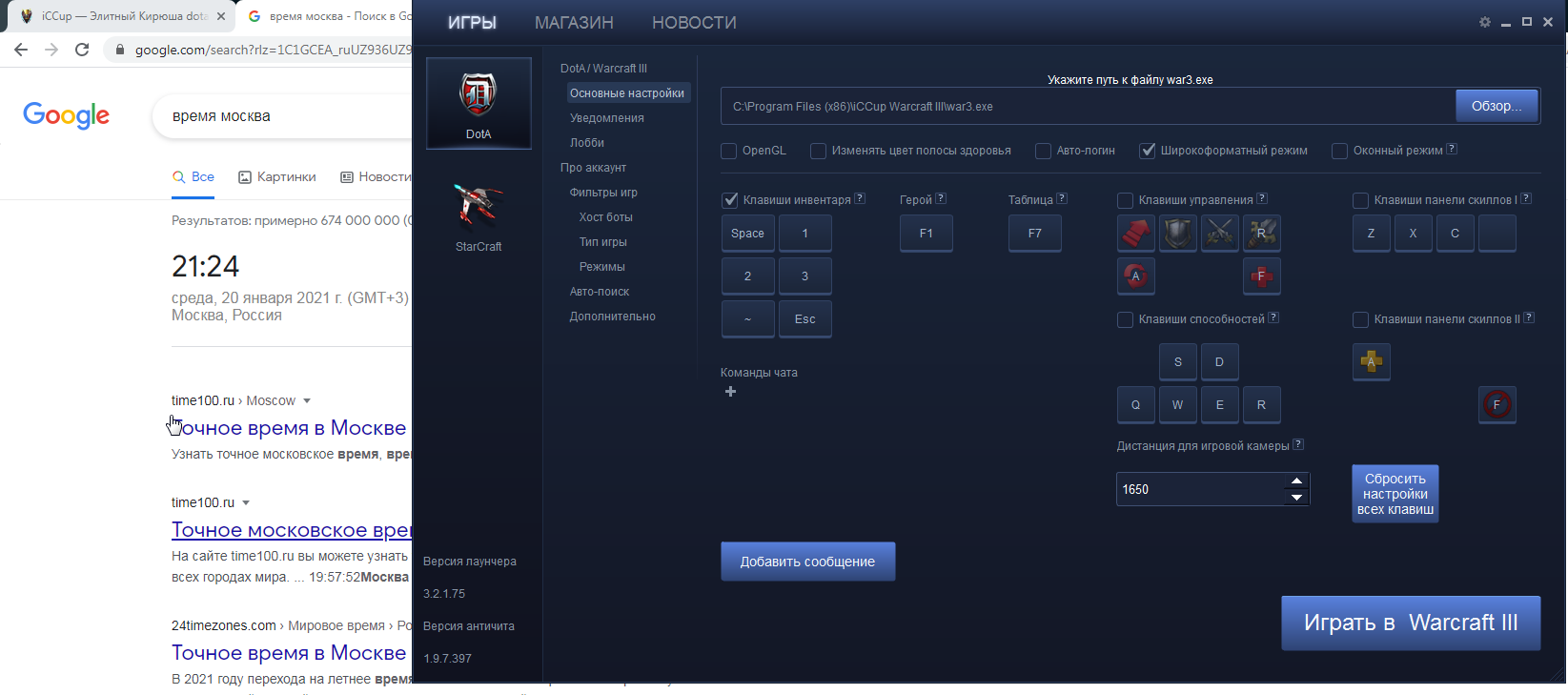The width and height of the screenshot is (1568, 695).
Task: Click the camera distance 1650 field
Action: [1201, 489]
